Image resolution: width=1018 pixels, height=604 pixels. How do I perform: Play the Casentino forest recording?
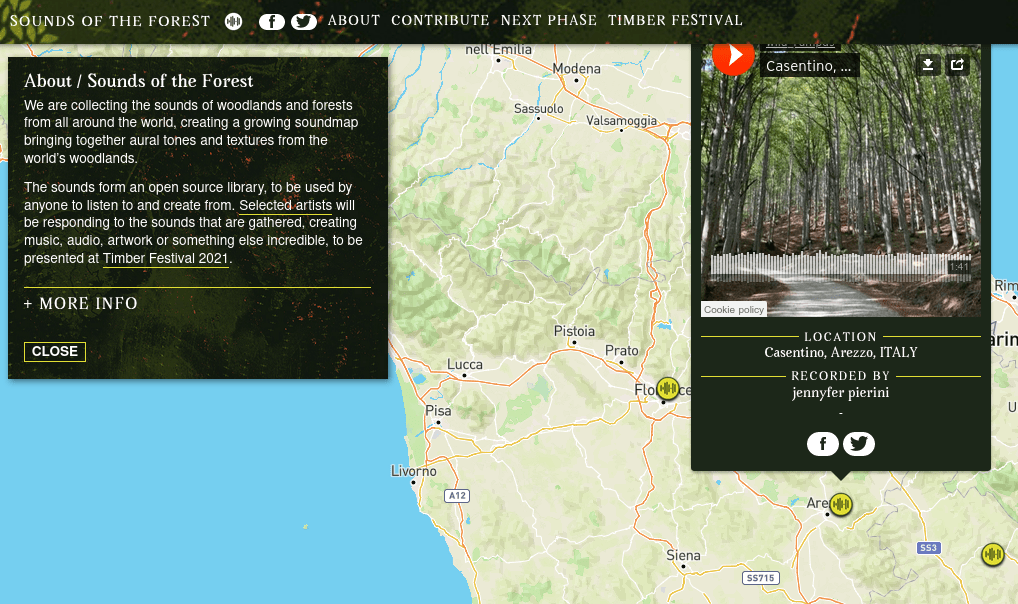[x=733, y=56]
